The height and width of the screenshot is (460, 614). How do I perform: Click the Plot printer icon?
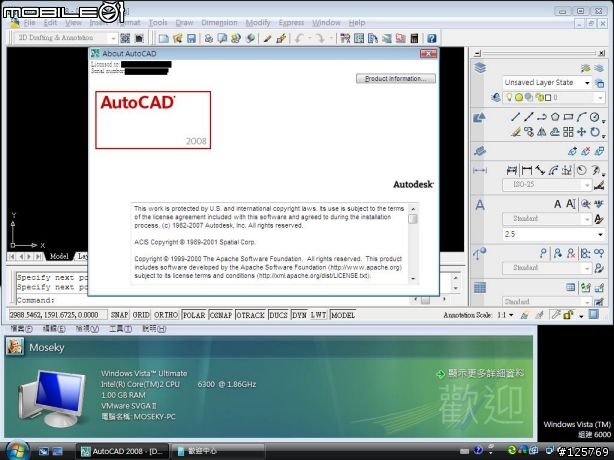pyautogui.click(x=209, y=38)
